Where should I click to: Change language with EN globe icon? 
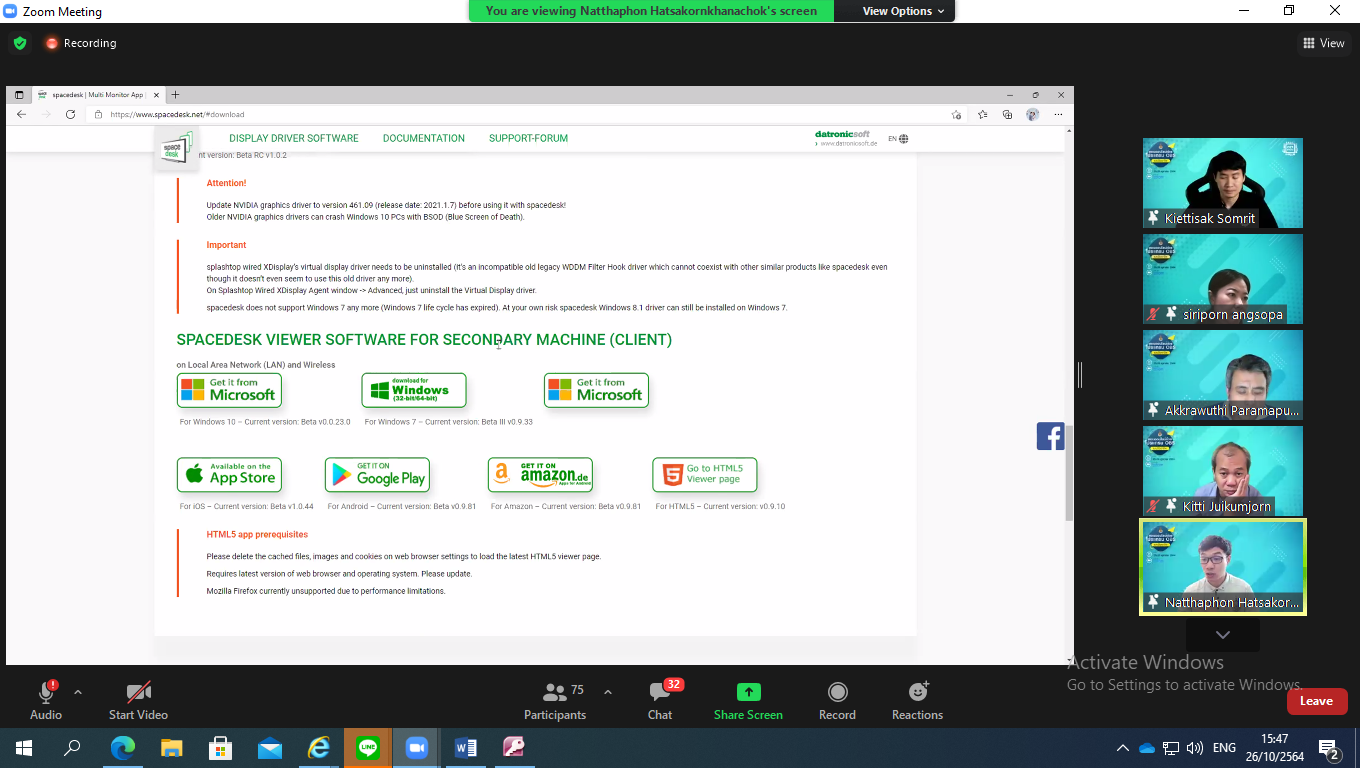coord(898,139)
